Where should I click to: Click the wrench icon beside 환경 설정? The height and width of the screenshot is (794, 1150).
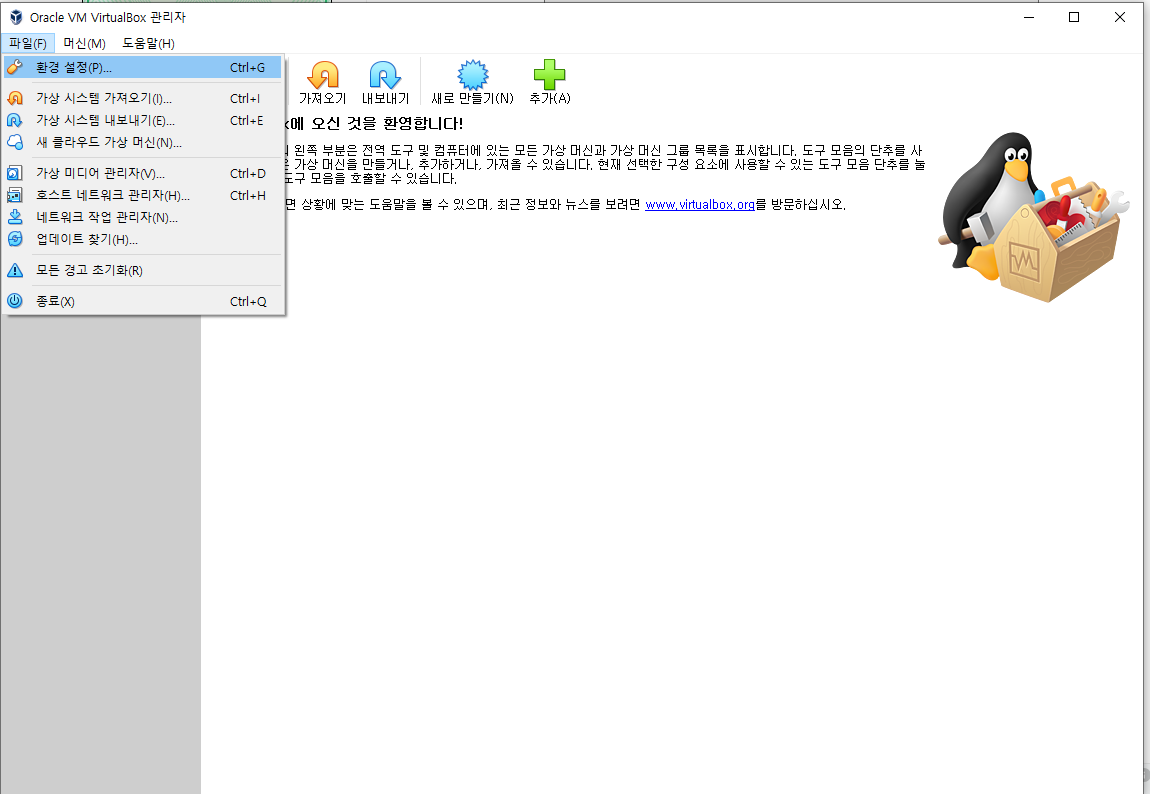[15, 67]
